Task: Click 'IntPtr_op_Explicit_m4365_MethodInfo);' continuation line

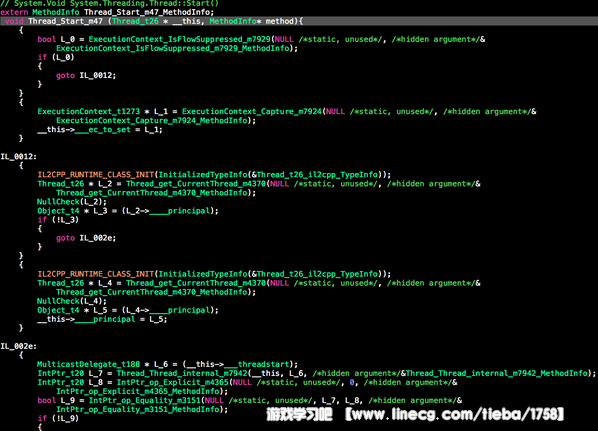Action: (142, 391)
